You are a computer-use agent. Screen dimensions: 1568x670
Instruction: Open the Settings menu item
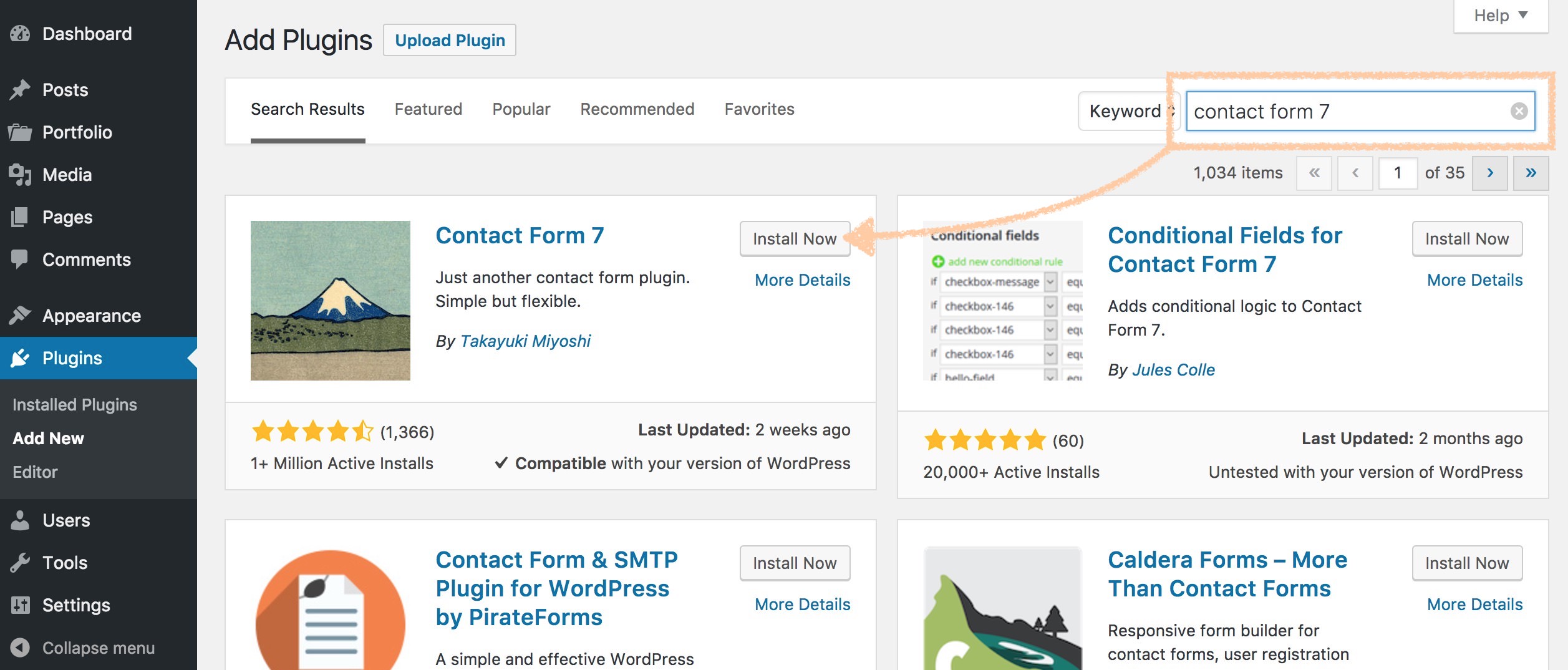coord(99,605)
